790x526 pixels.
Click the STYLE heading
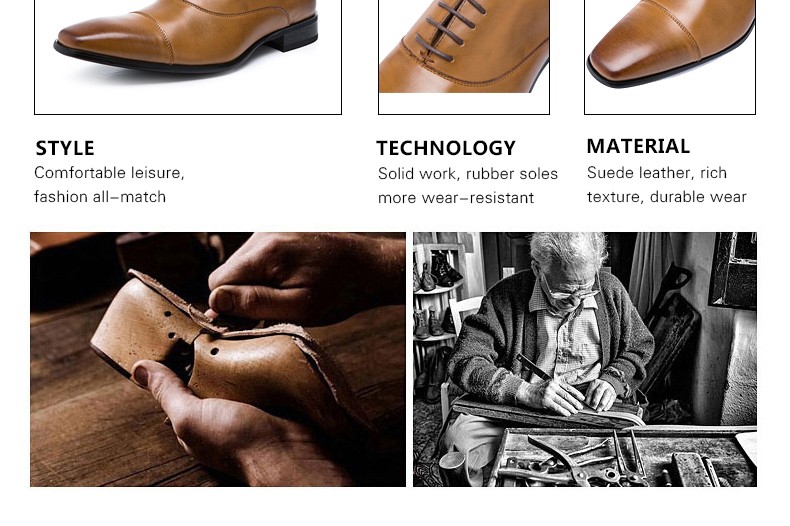[65, 148]
